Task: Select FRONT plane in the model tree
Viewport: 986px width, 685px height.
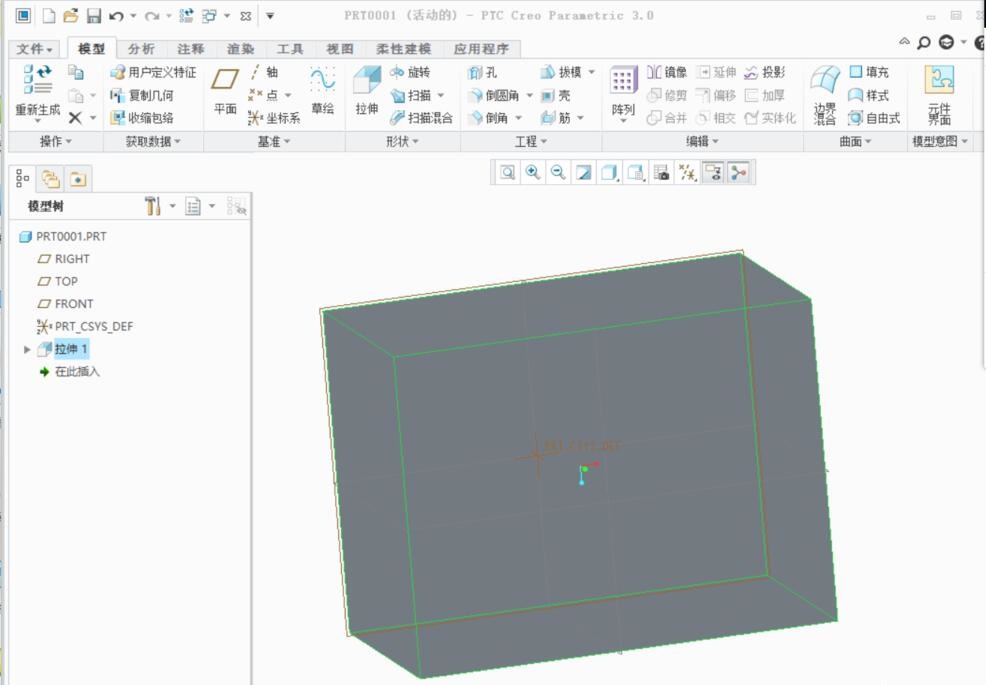Action: tap(65, 303)
